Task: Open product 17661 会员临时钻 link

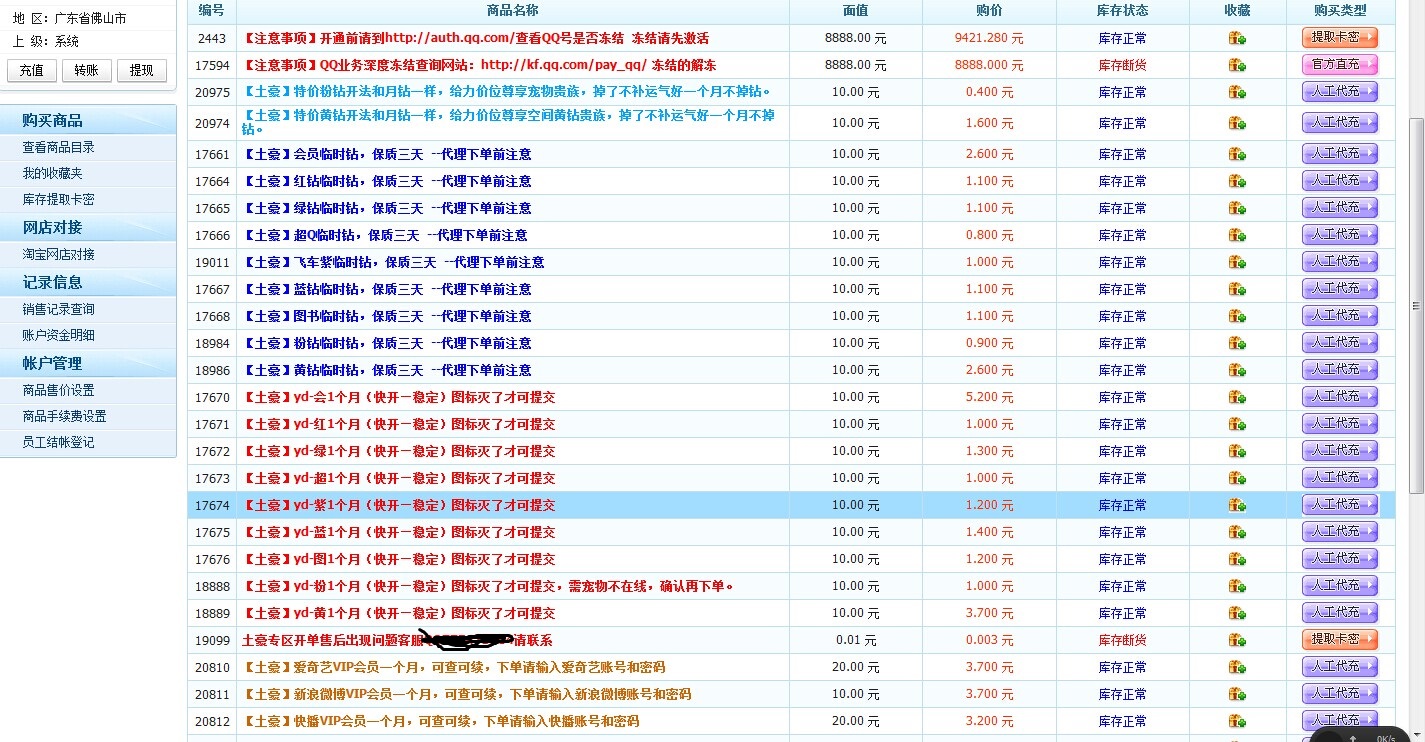Action: click(x=387, y=154)
